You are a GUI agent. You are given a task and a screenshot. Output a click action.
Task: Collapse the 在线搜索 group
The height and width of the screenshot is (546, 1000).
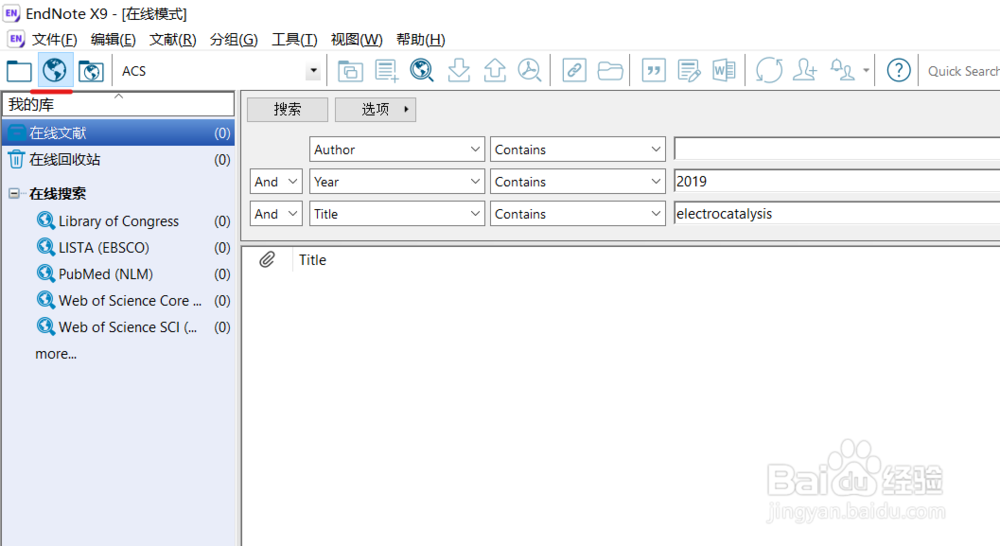[13, 193]
